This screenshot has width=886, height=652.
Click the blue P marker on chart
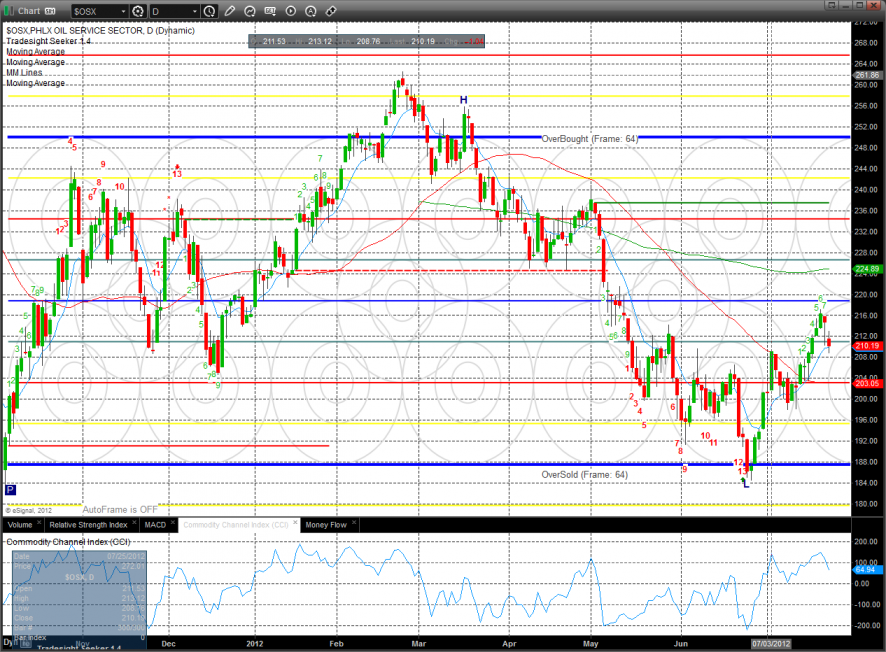pyautogui.click(x=11, y=490)
